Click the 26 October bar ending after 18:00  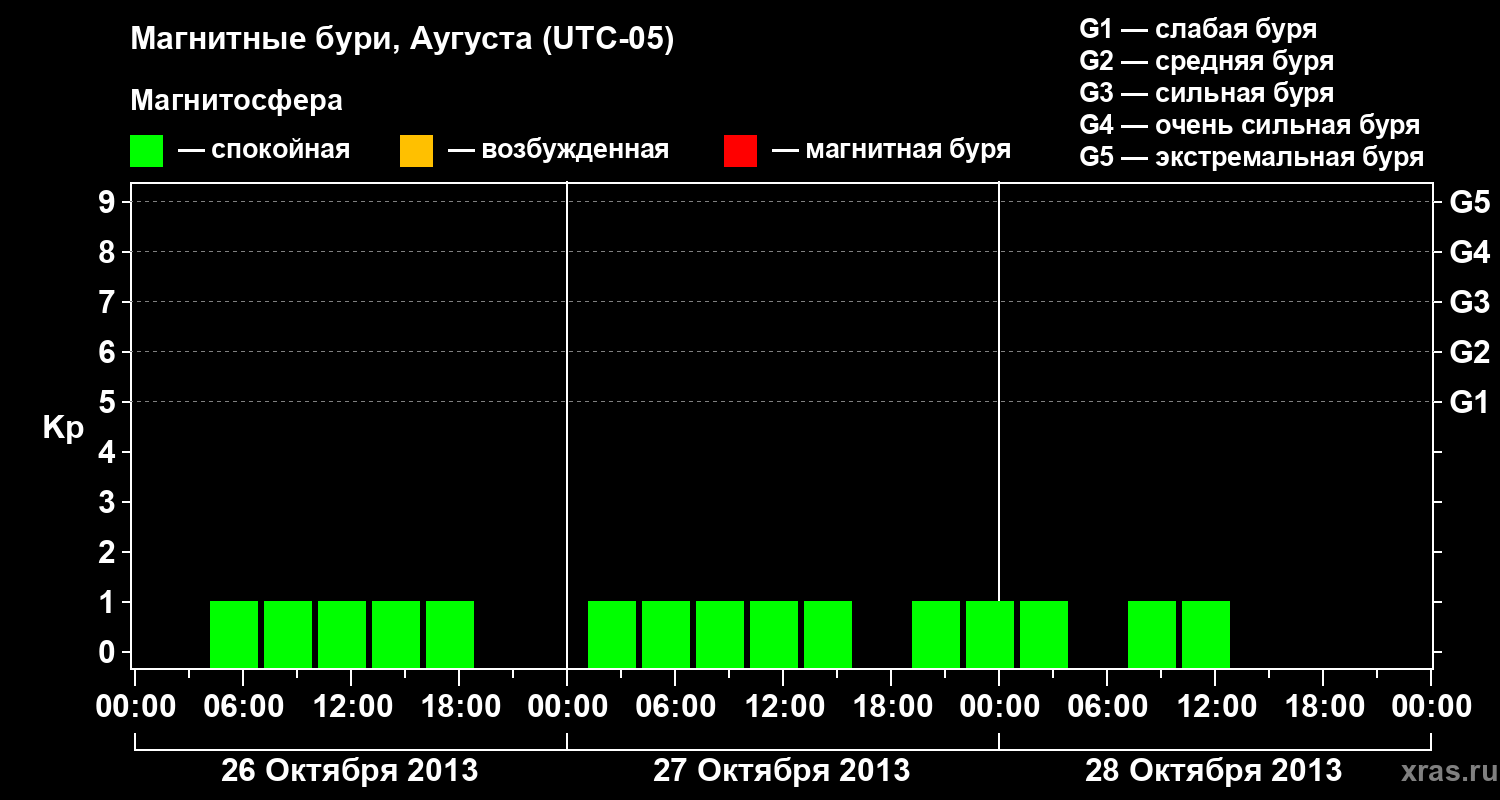point(450,634)
